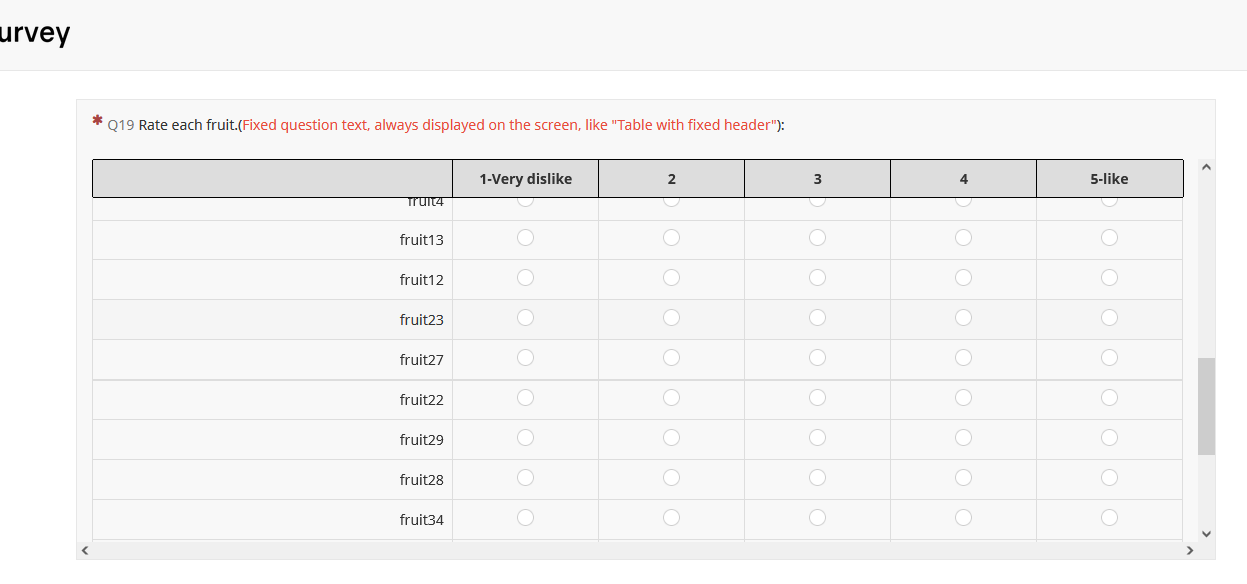Mark fruit27 as rating 2

[x=671, y=358]
